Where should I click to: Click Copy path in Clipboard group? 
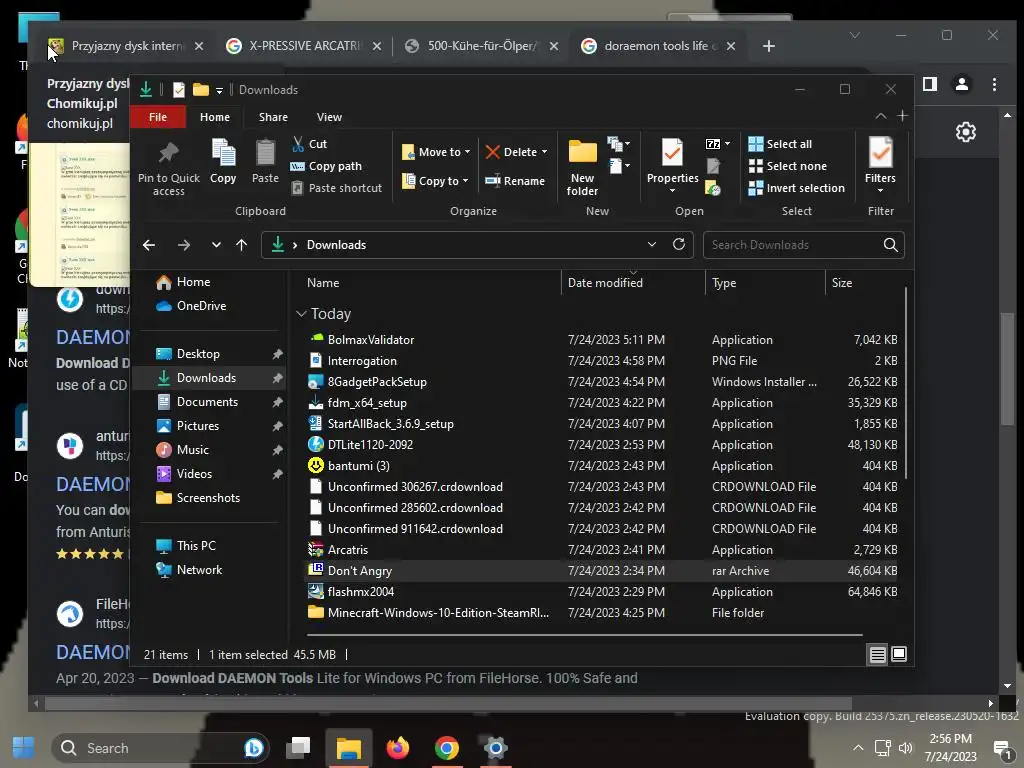[x=326, y=166]
